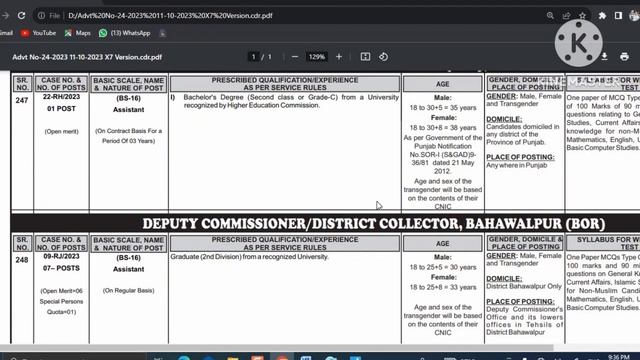640x360 pixels.
Task: Download the PDF file
Action: (x=604, y=57)
